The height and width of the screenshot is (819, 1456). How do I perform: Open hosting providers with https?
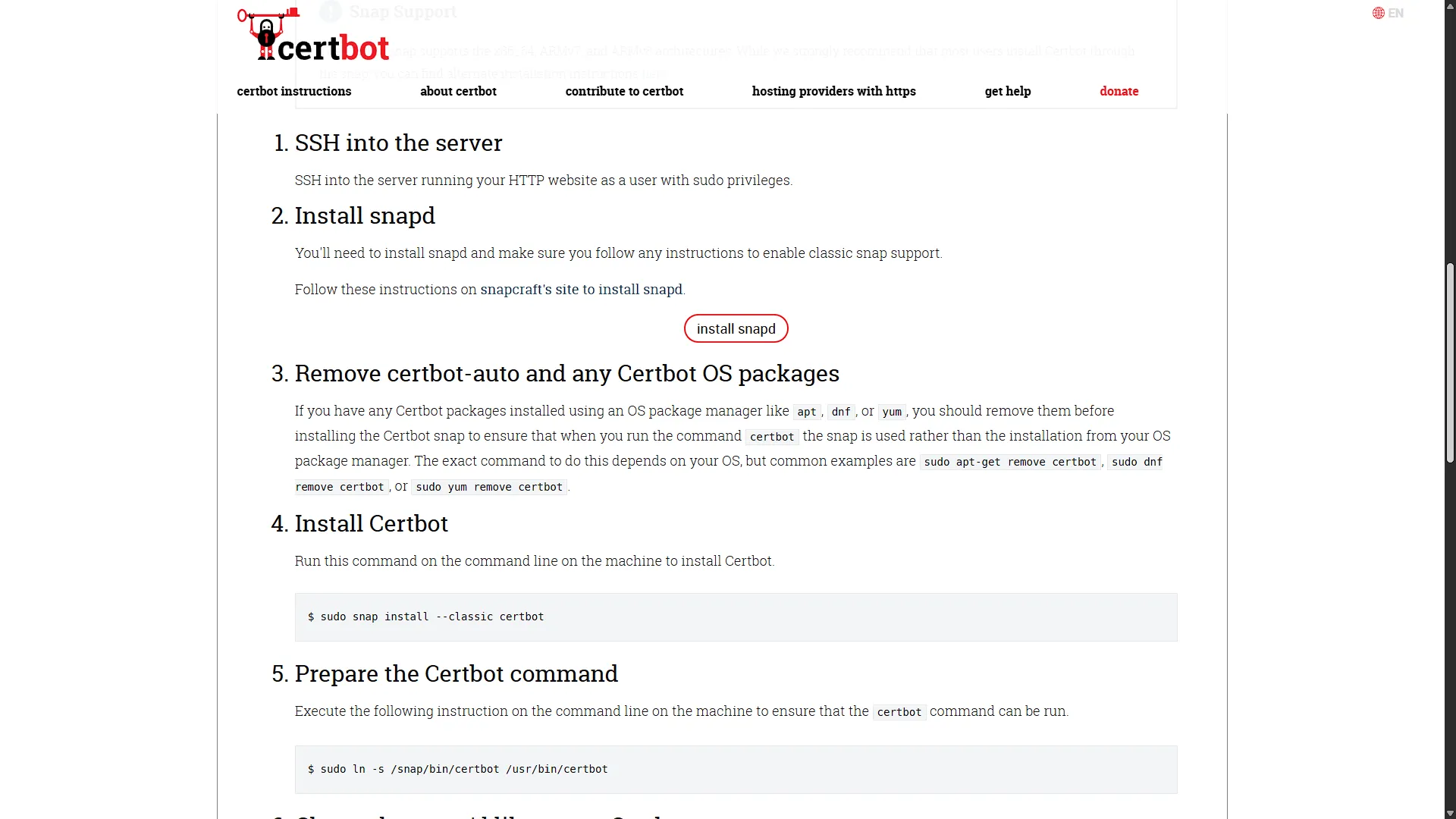(834, 91)
